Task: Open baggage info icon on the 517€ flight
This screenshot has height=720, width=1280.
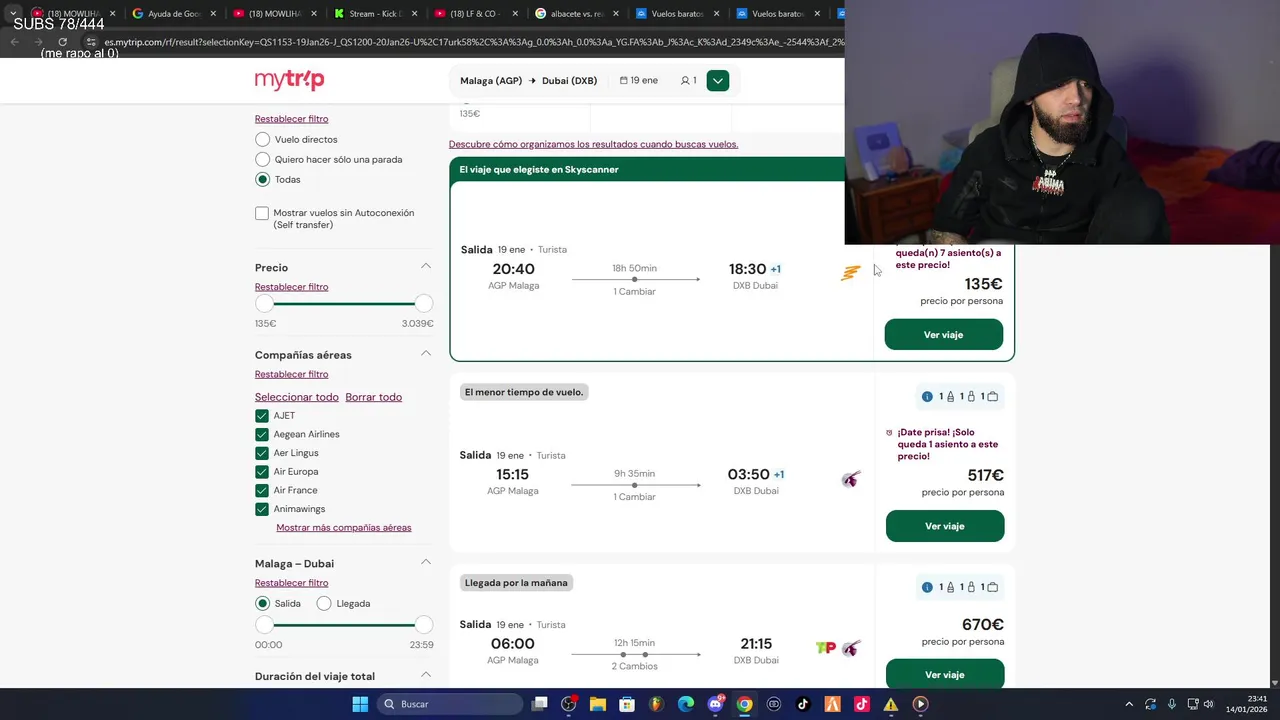Action: [x=927, y=397]
